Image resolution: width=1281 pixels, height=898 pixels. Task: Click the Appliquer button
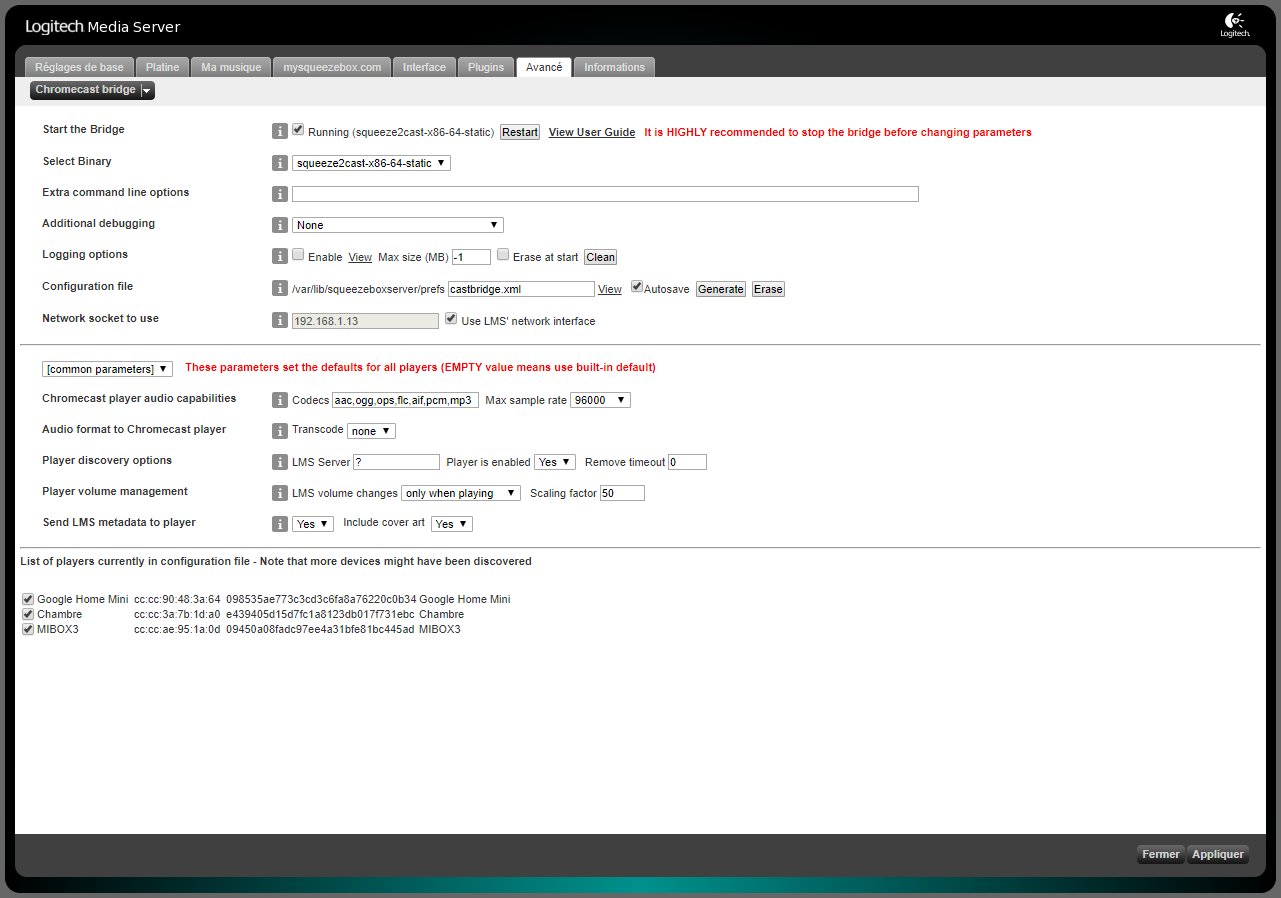(x=1218, y=854)
